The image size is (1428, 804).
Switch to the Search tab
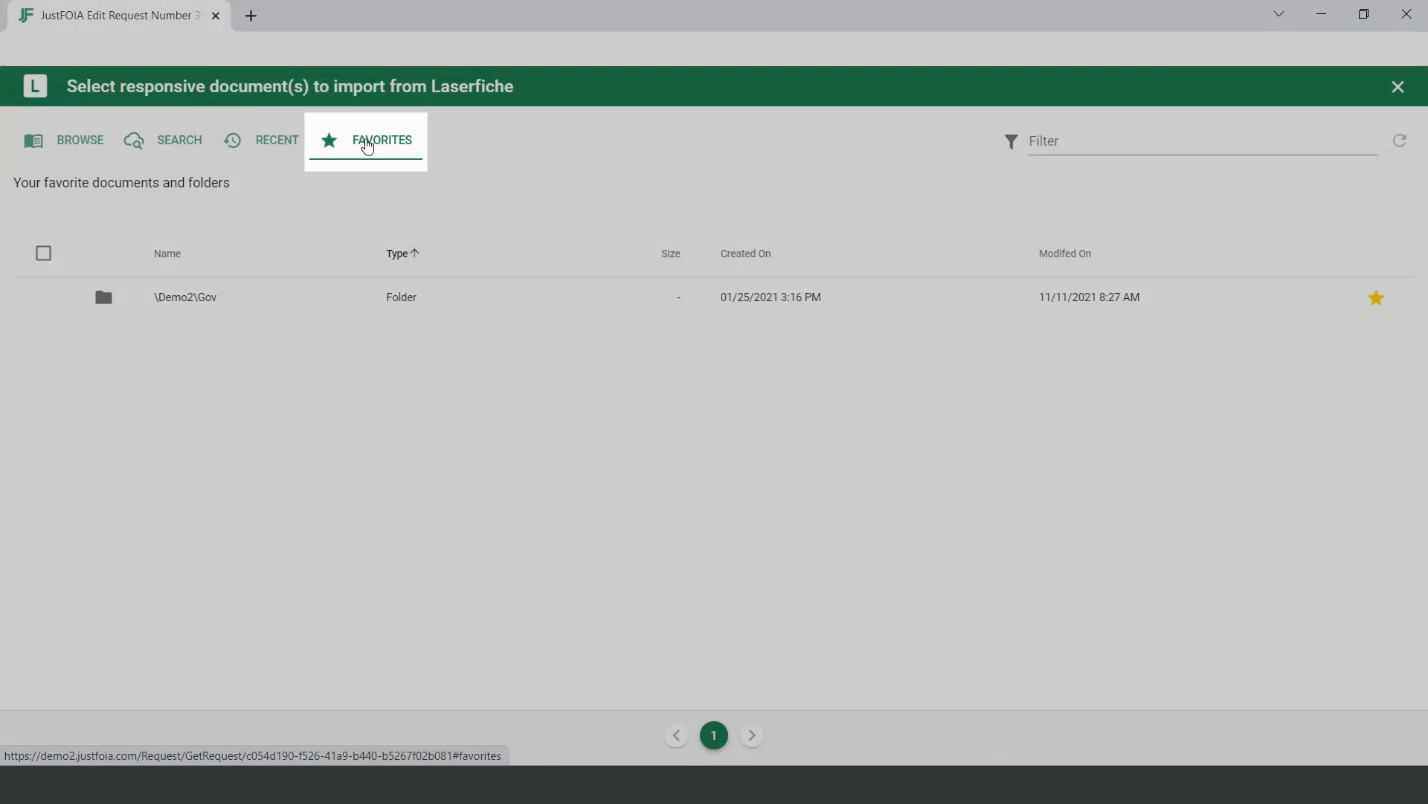tap(163, 140)
